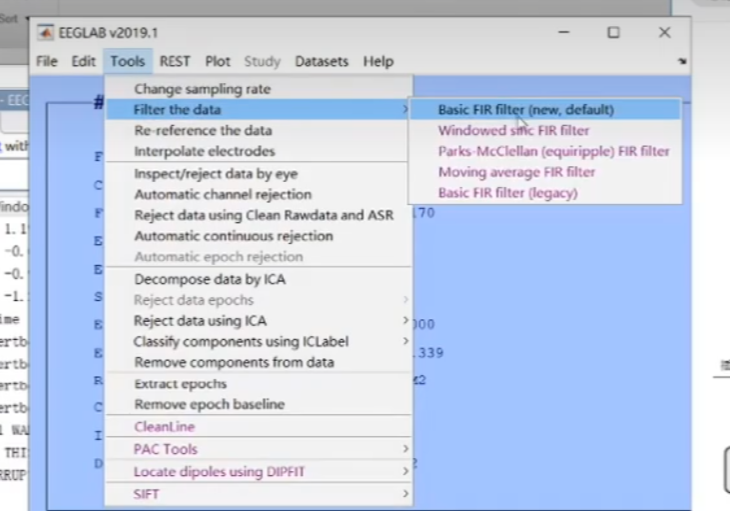The width and height of the screenshot is (730, 511).
Task: Expand the Reject data using ICA submenu
Action: (405, 321)
